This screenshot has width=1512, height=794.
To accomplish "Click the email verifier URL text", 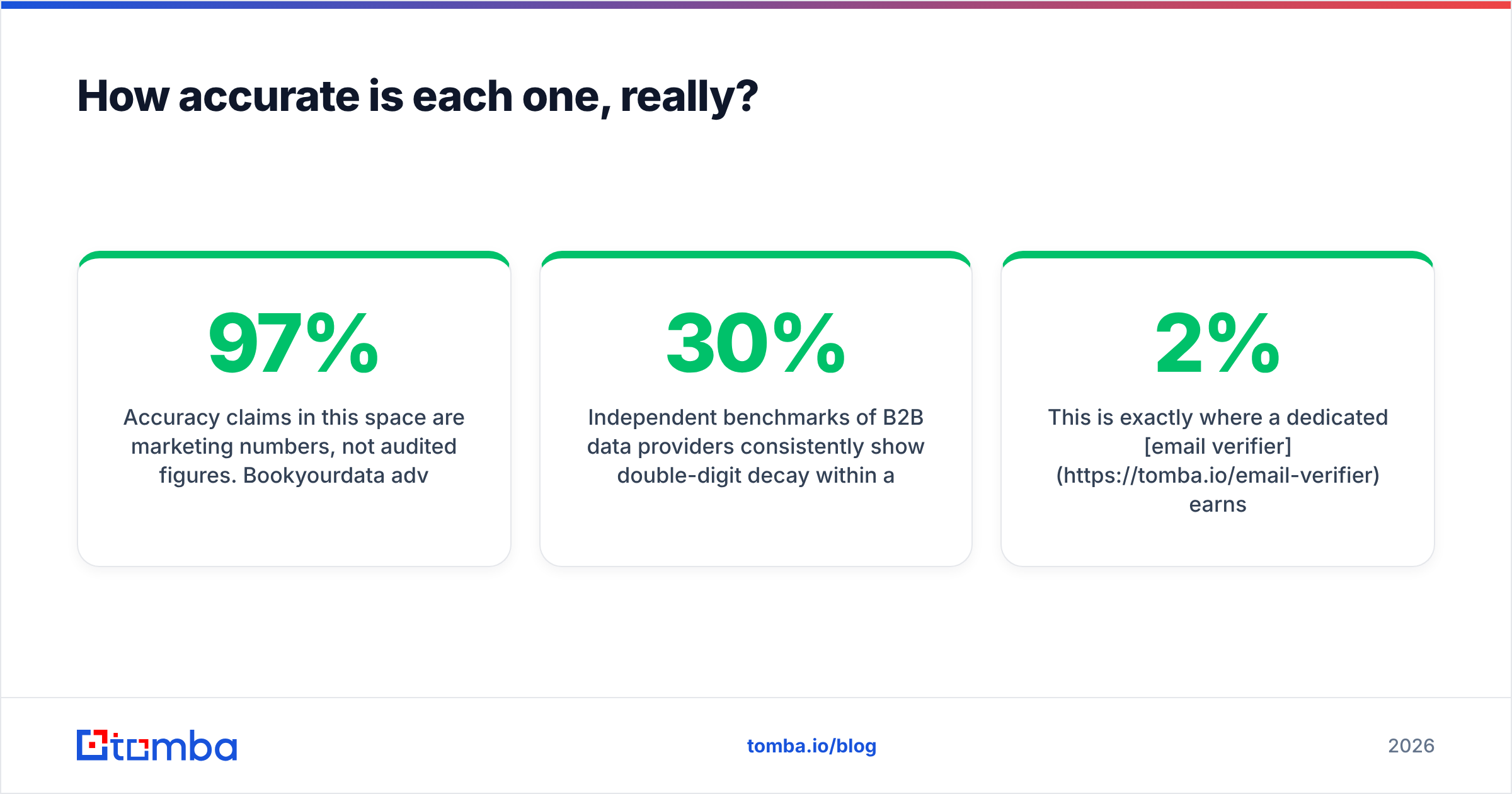I will click(1218, 475).
